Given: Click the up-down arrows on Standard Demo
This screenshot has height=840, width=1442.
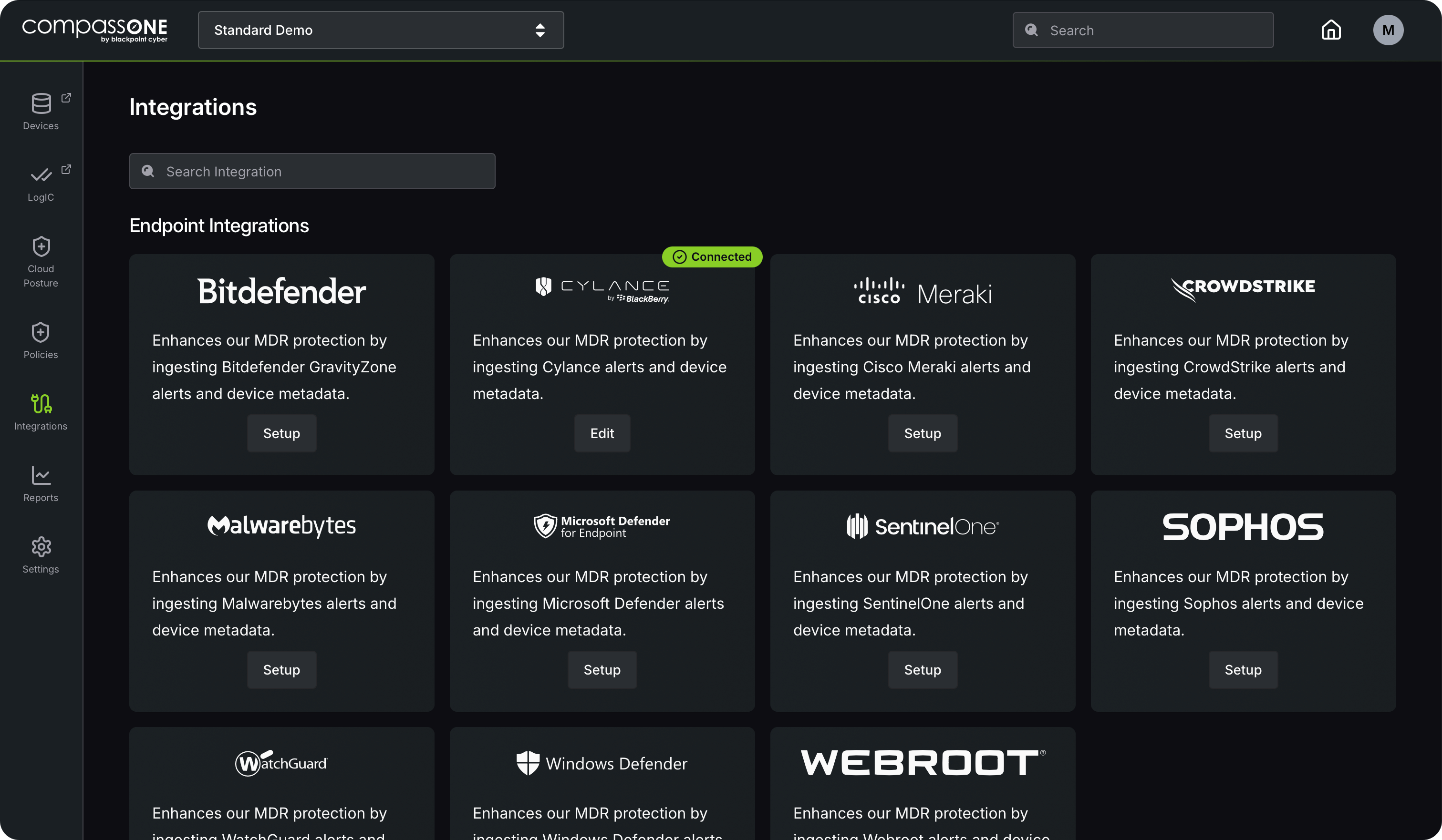Looking at the screenshot, I should (539, 30).
